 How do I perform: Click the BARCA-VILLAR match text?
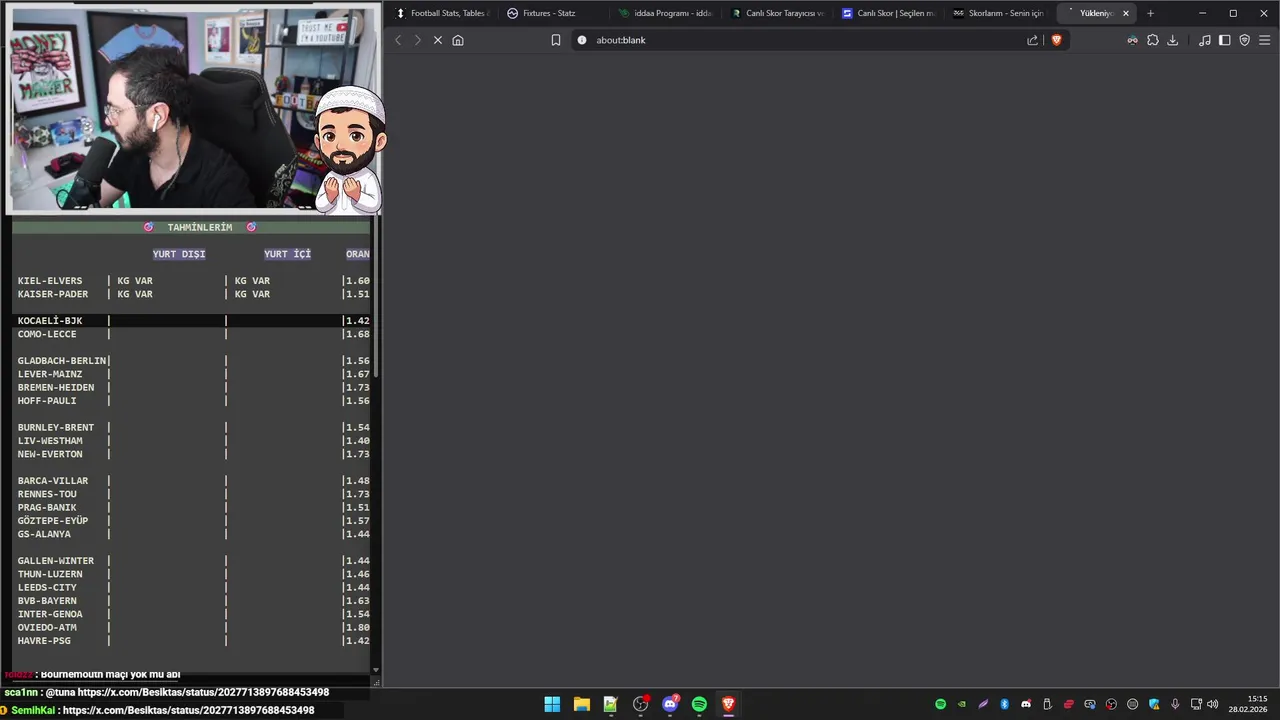click(53, 481)
